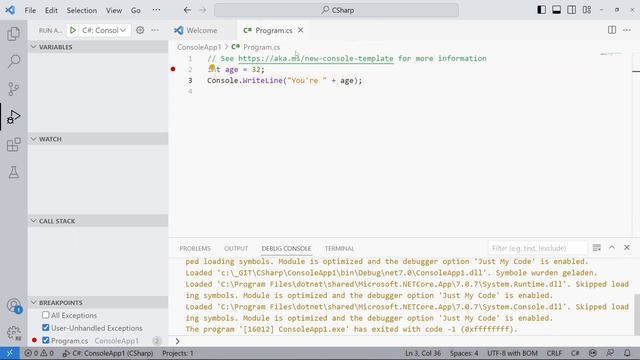Open the Accounts menu icon
Screen dimensions: 640x360
point(13,305)
